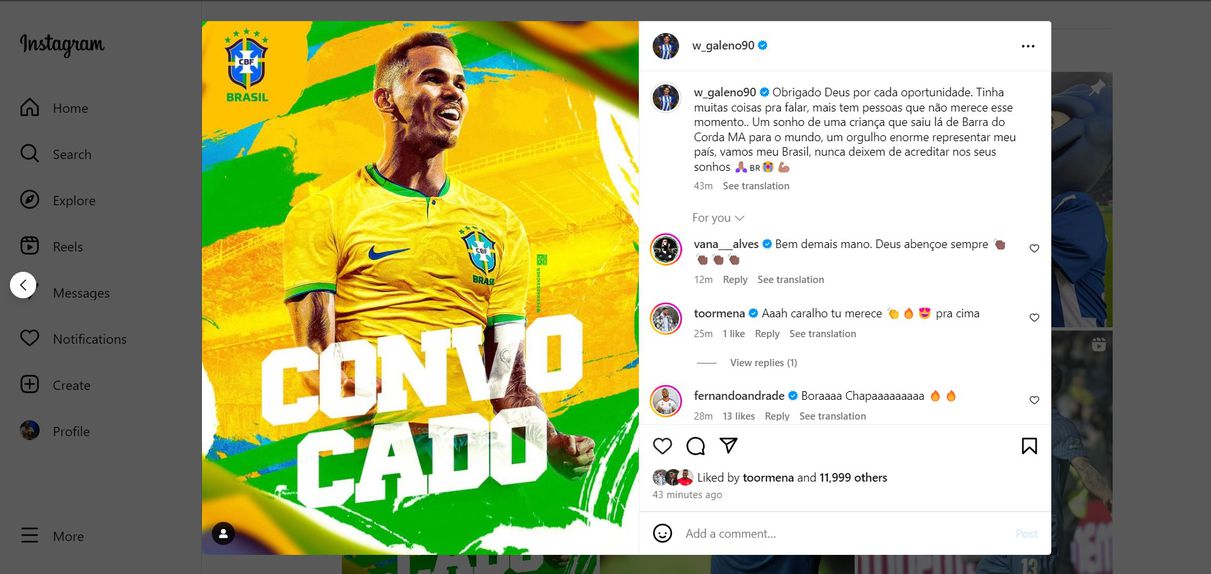Open the More menu in sidebar
1211x574 pixels.
coord(53,536)
